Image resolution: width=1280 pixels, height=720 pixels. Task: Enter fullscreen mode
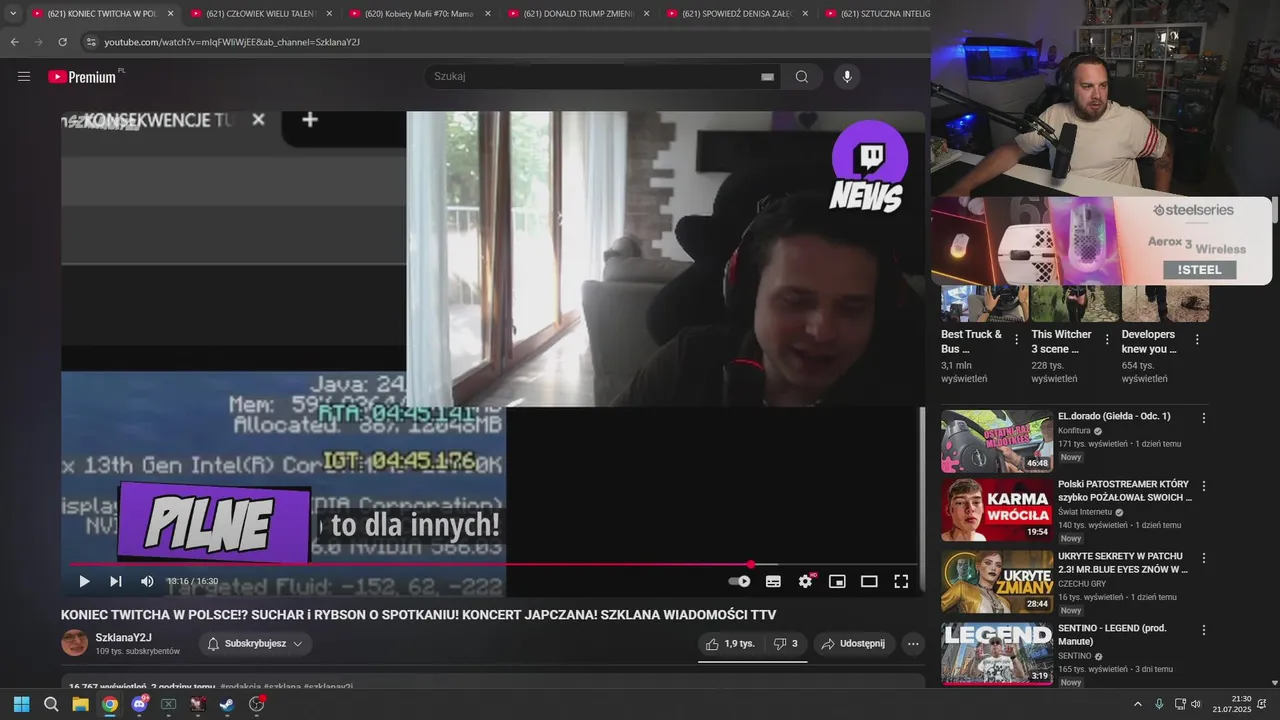pos(901,581)
